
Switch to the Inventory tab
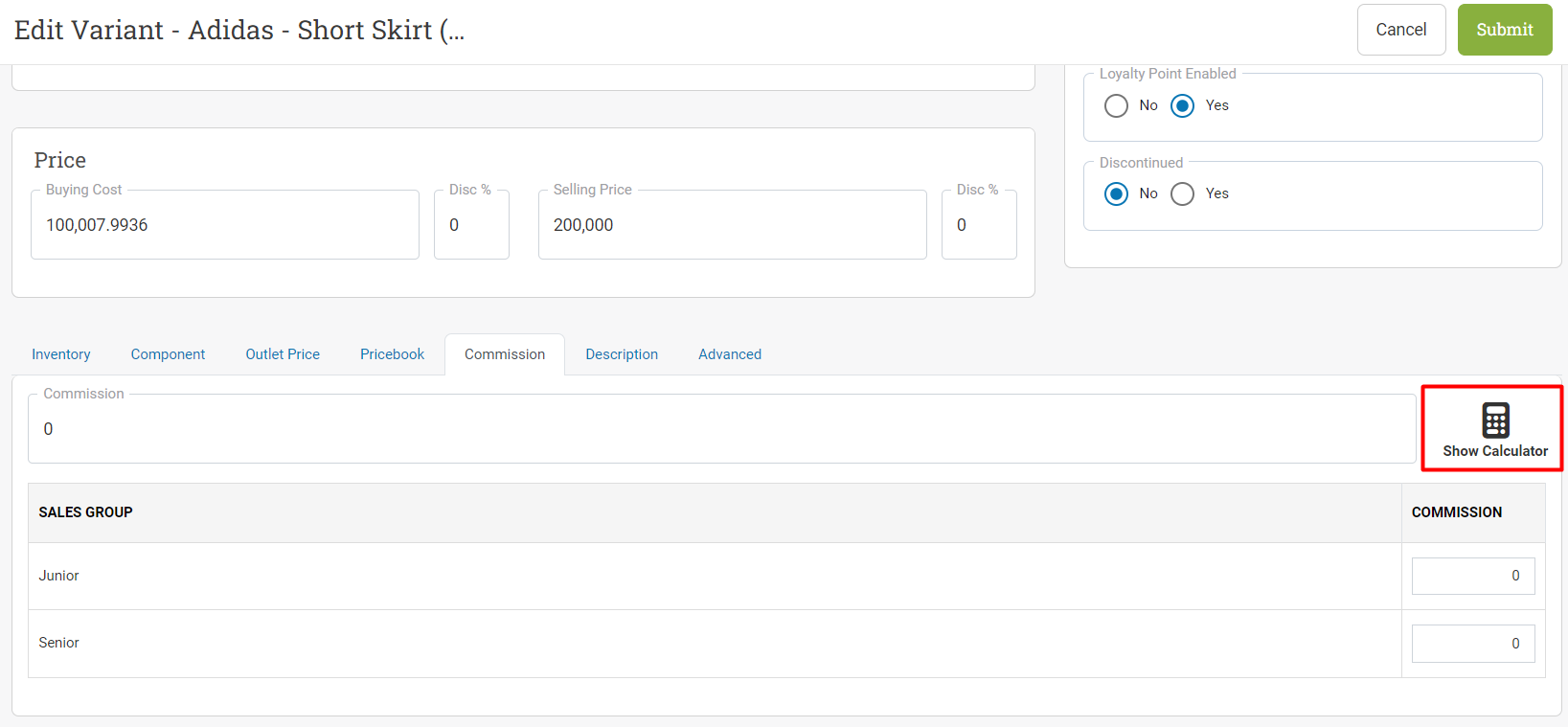[61, 354]
